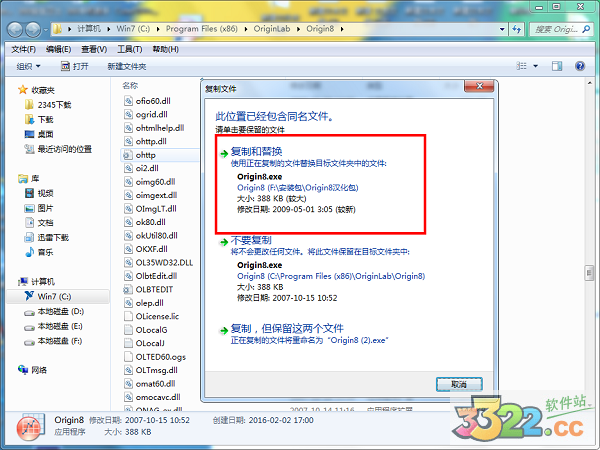Click the 取消 button in dialog
Viewport: 600px width, 450px height.
(459, 384)
